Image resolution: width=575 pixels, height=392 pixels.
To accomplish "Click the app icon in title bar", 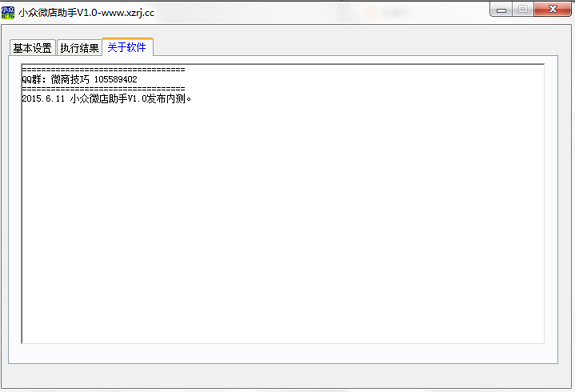I will pyautogui.click(x=8, y=12).
